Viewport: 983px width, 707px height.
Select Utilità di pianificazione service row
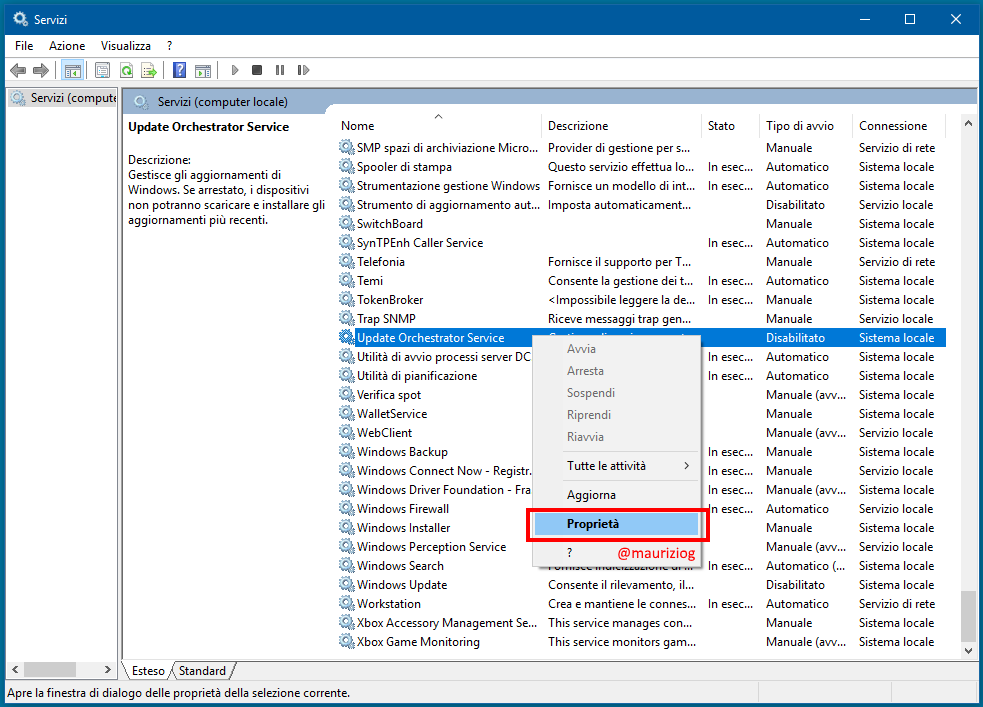pos(641,375)
